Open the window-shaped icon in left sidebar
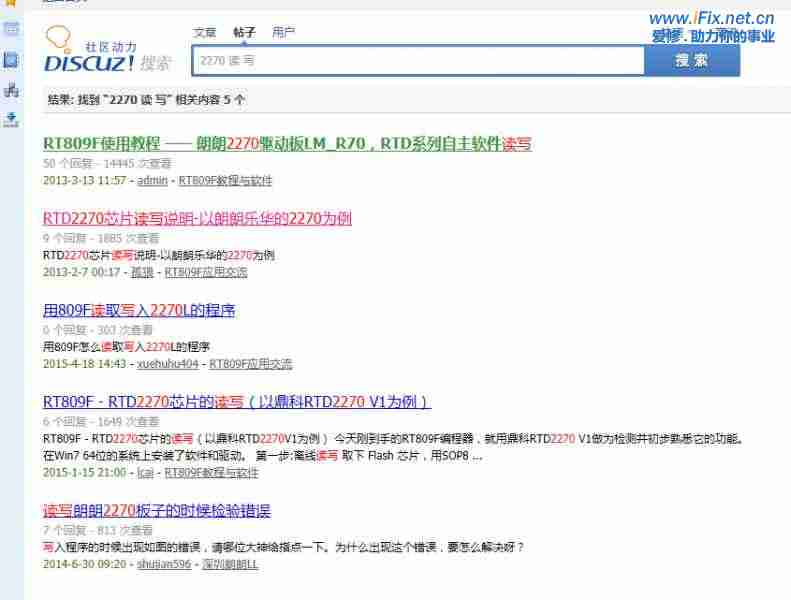Viewport: 791px width, 600px height. click(x=11, y=29)
